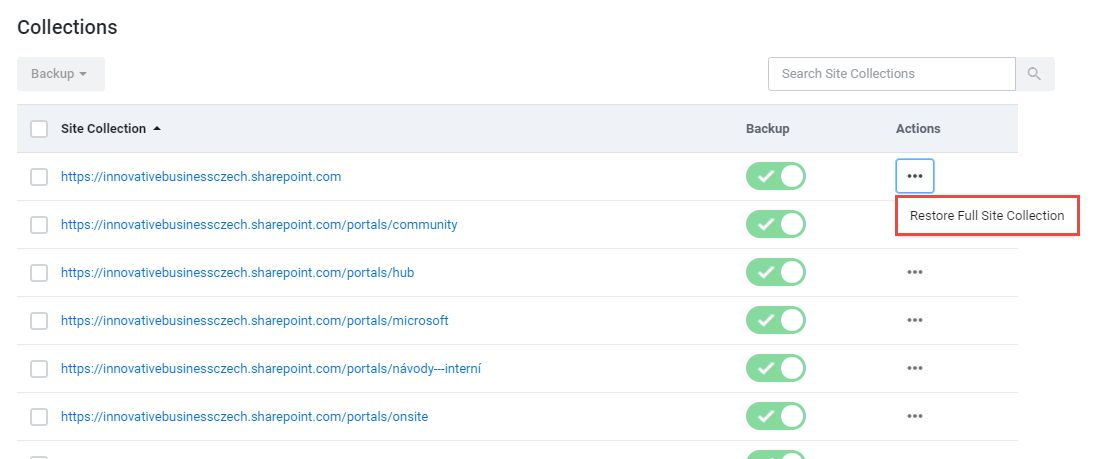The width and height of the screenshot is (1094, 459).
Task: Focus the Search Site Collections field
Action: tap(892, 74)
